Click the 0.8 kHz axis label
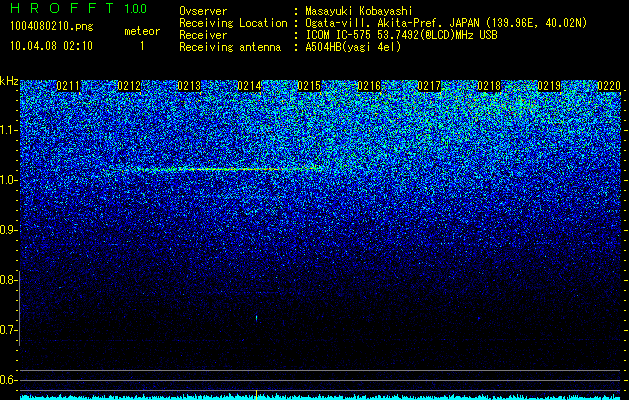 pyautogui.click(x=7, y=280)
